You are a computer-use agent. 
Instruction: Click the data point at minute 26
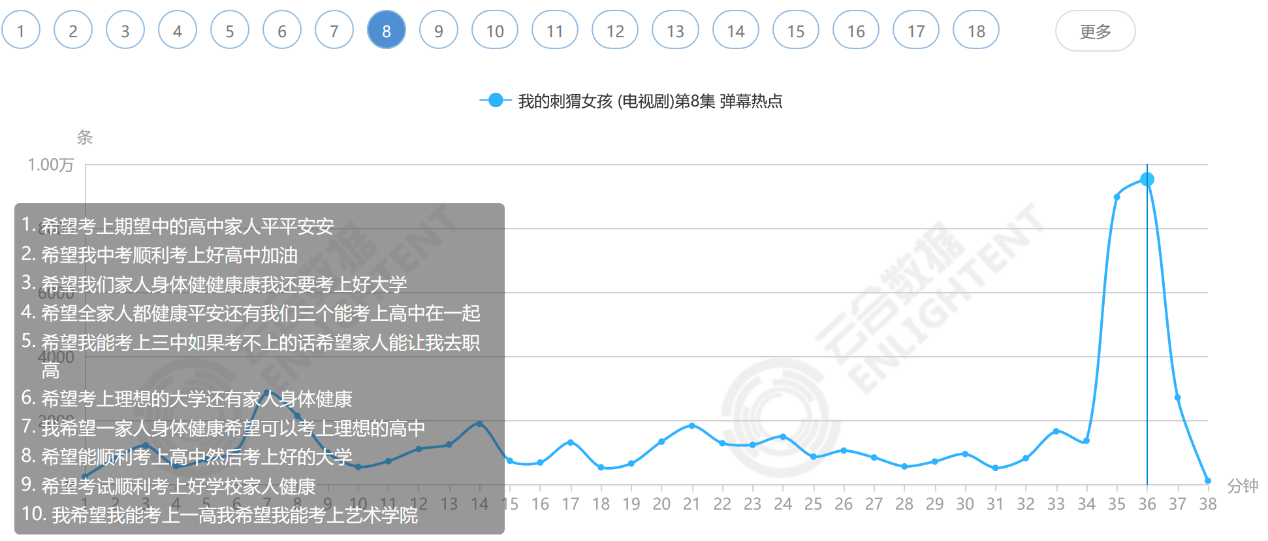844,450
